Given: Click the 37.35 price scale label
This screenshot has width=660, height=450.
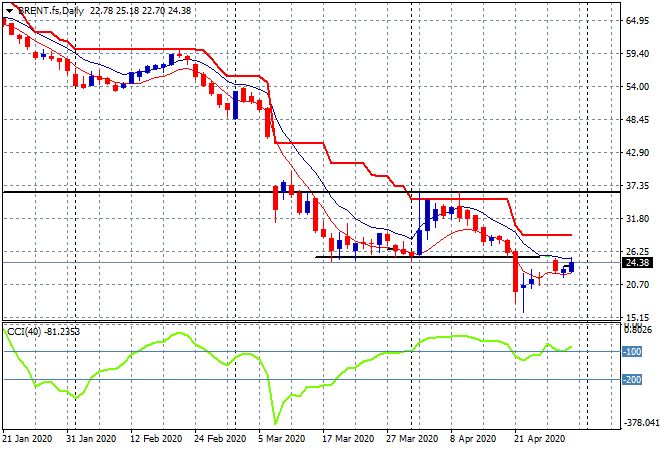Looking at the screenshot, I should tap(638, 186).
